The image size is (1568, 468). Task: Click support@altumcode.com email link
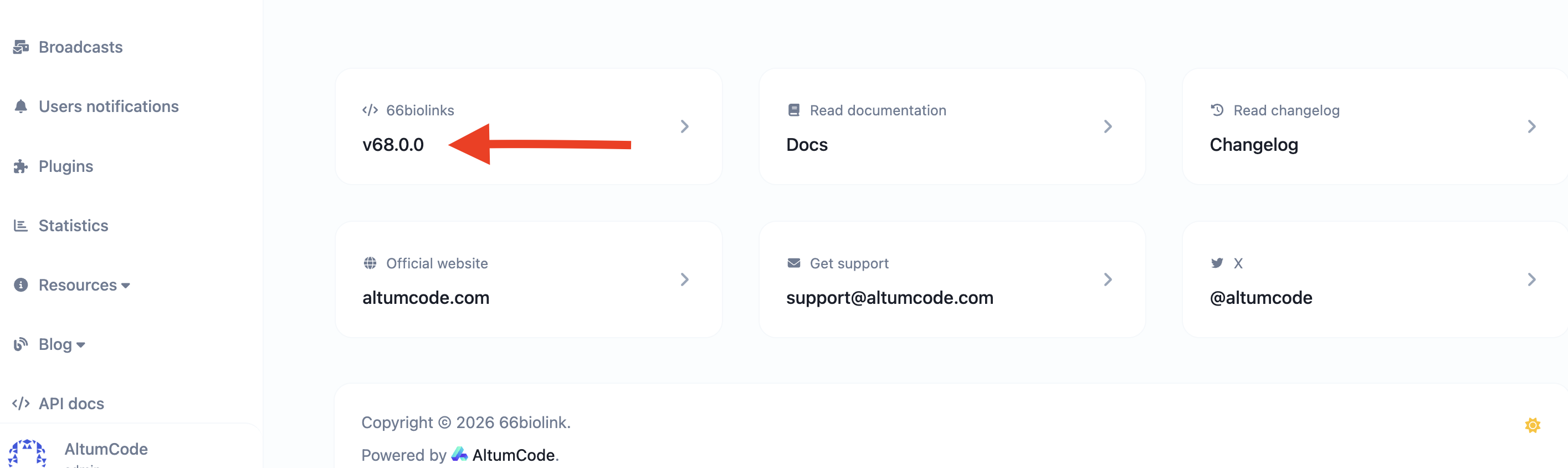(890, 297)
